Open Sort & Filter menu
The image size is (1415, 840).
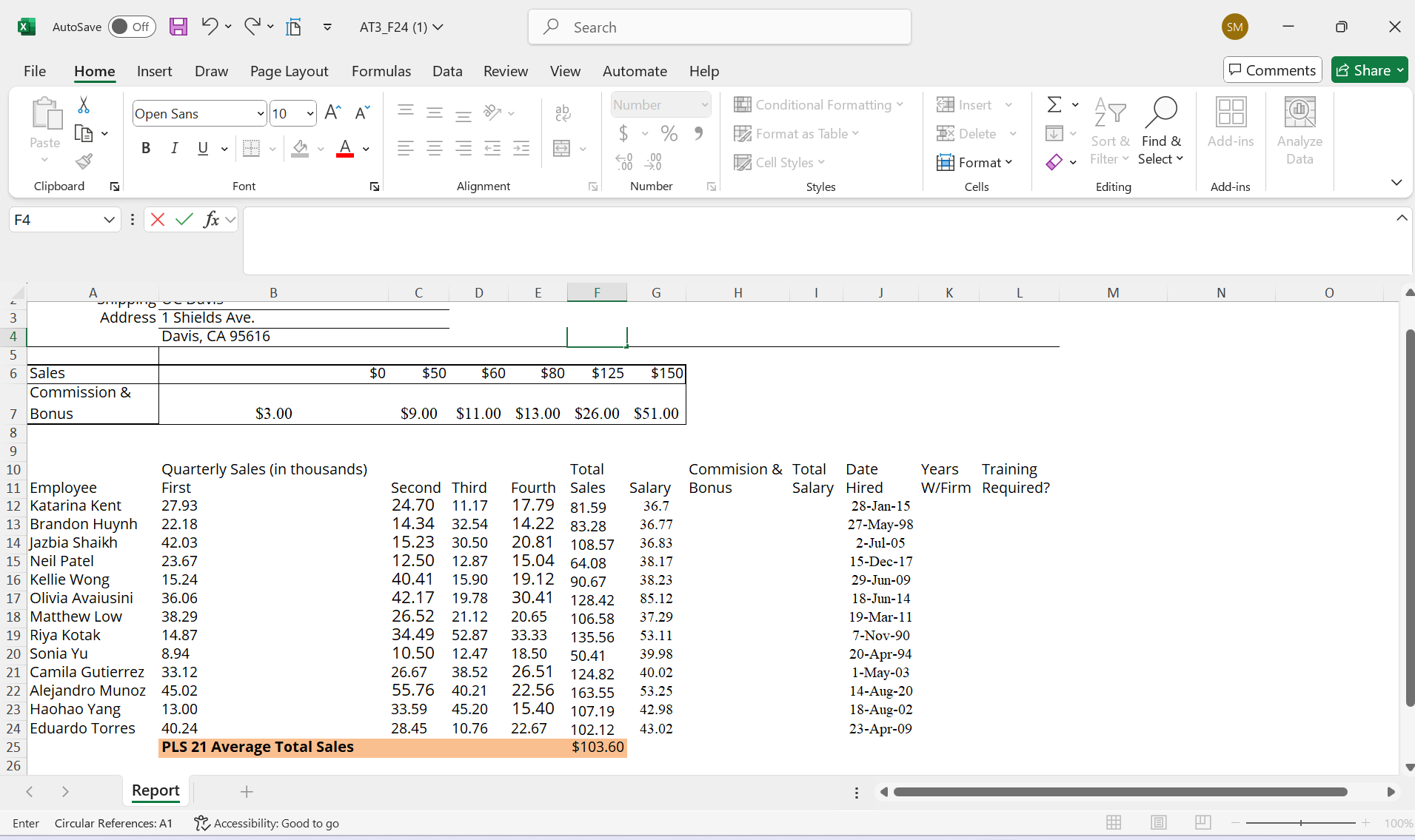click(1110, 132)
